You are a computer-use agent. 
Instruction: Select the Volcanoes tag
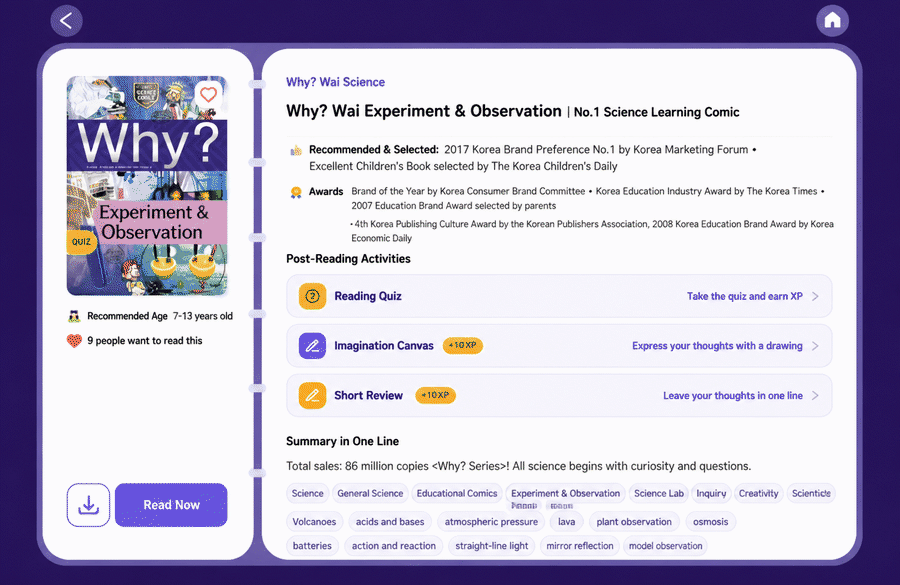pyautogui.click(x=314, y=522)
